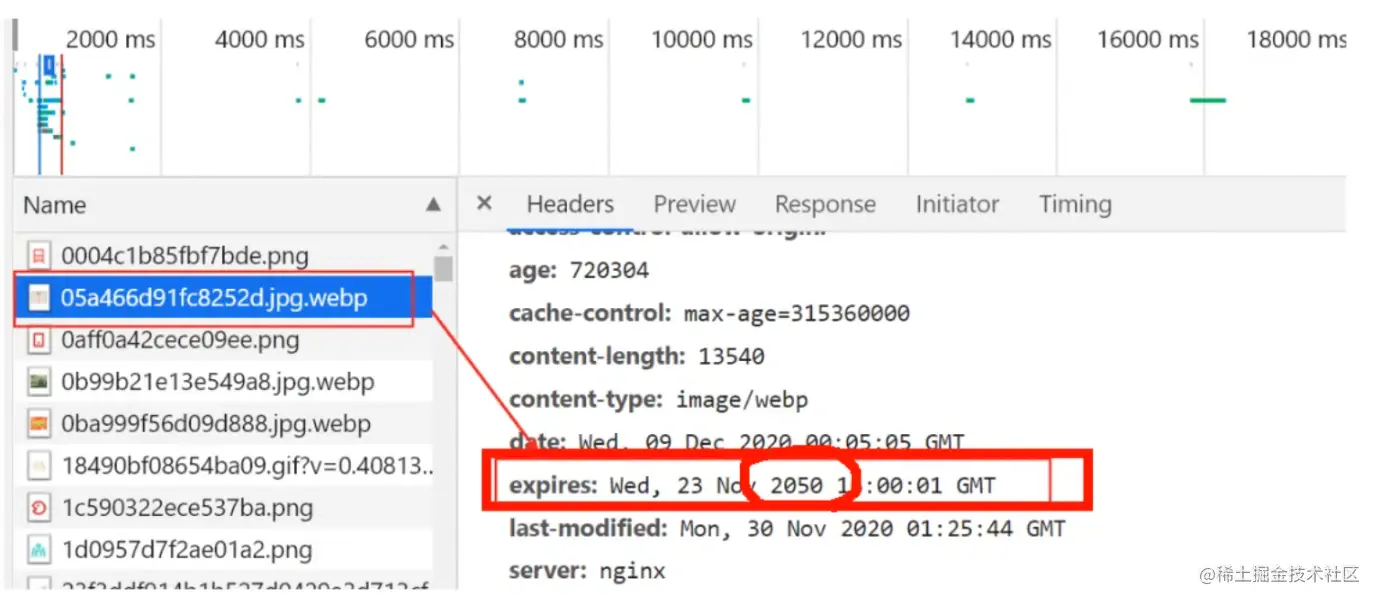Viewport: 1378px width, 603px height.
Task: Click the cache-control max-age=315360000 value
Action: [x=796, y=314]
